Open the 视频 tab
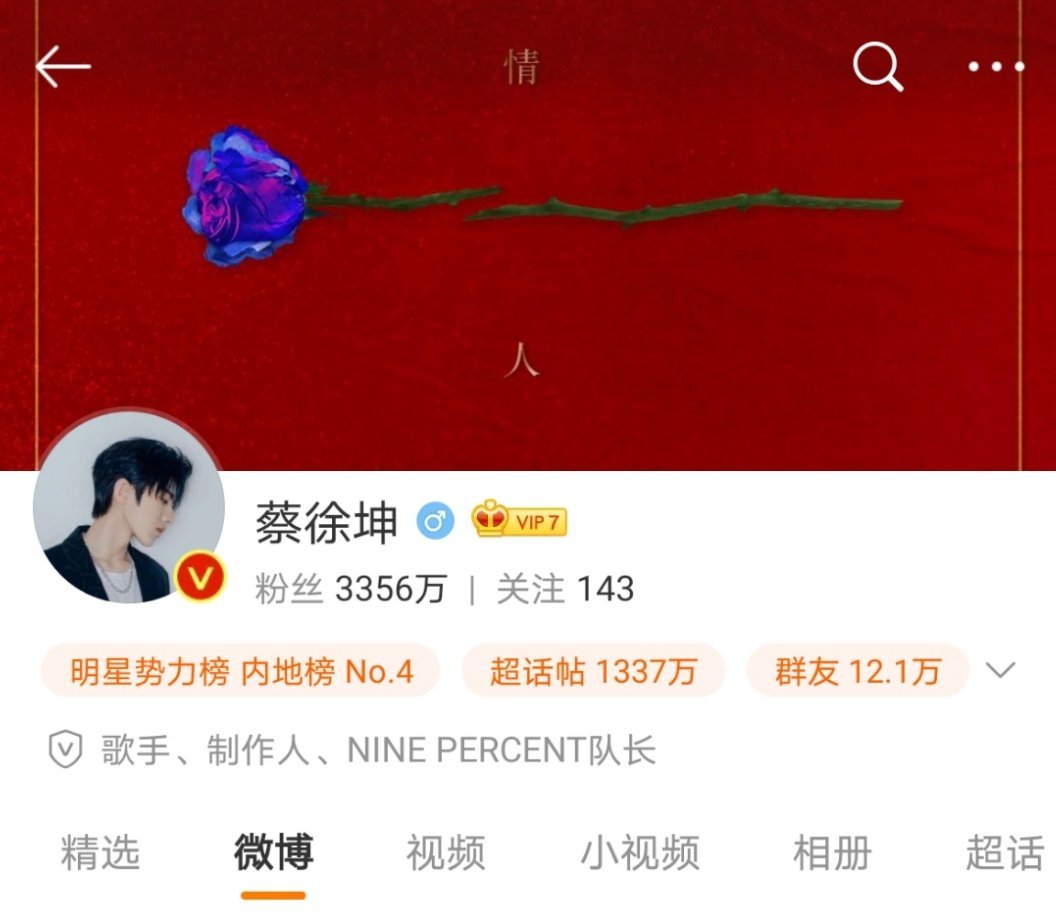Image resolution: width=1056 pixels, height=912 pixels. pyautogui.click(x=445, y=852)
